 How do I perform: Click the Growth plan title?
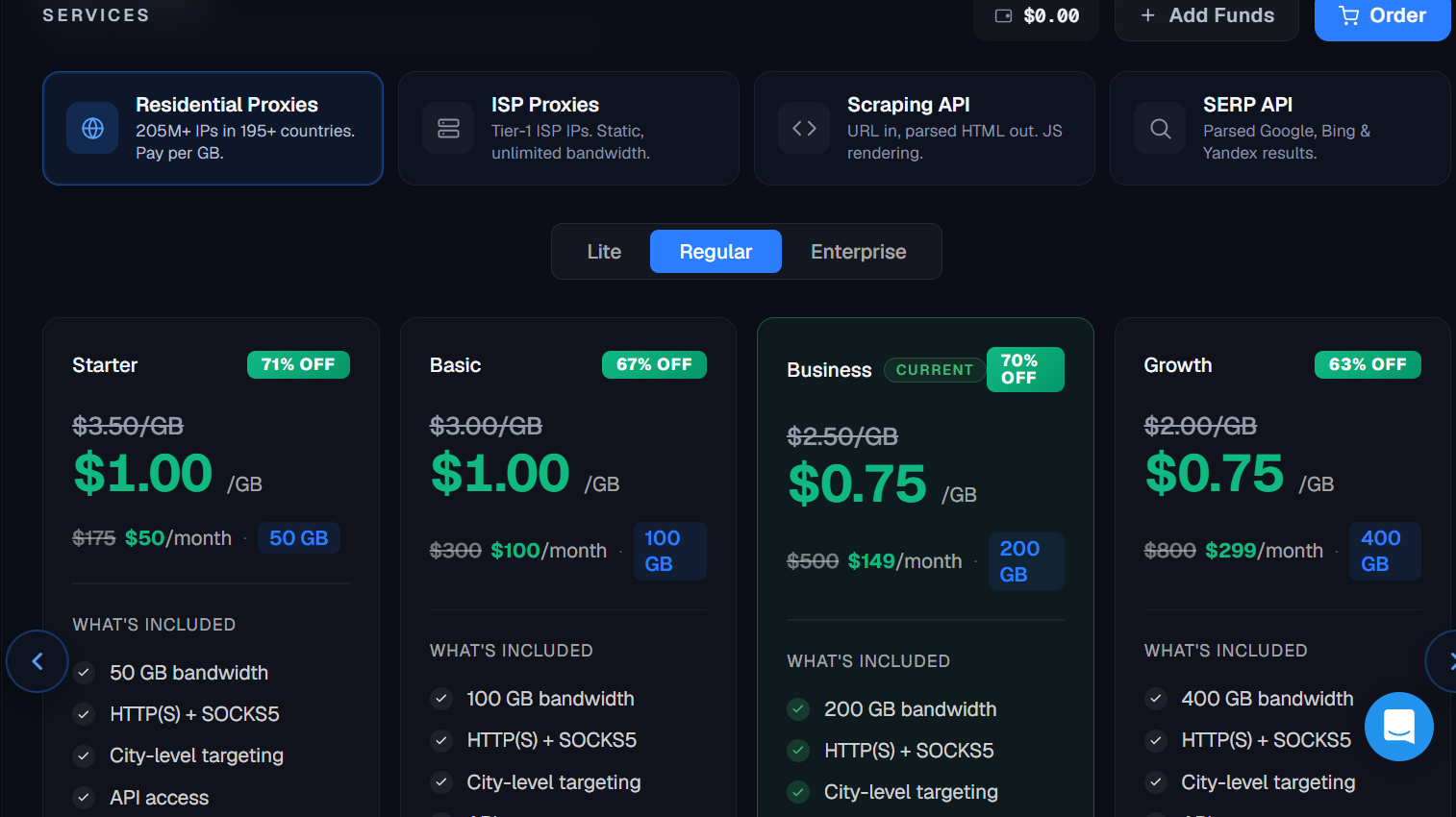click(x=1178, y=365)
